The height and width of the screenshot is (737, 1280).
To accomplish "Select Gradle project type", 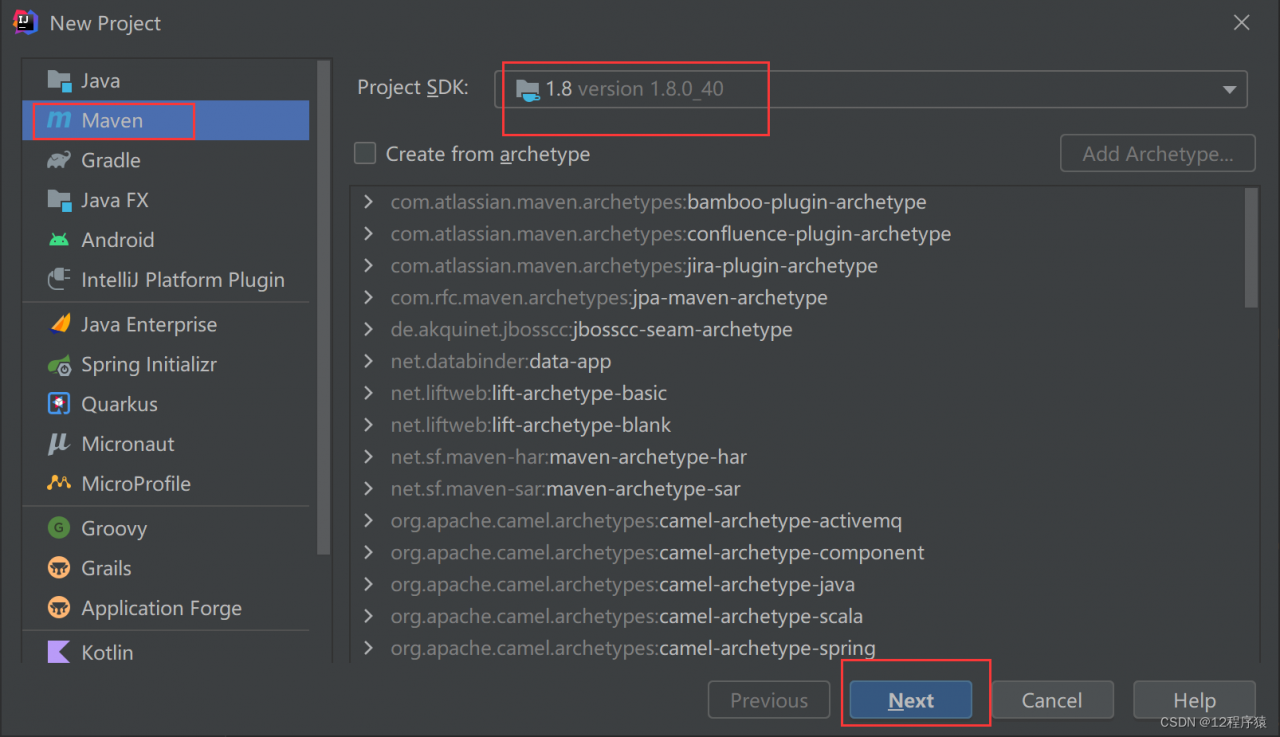I will 166,160.
